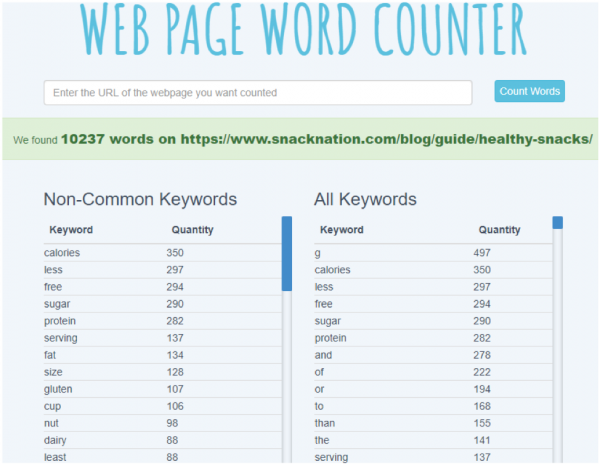Select 'the' keyword row

coord(433,440)
